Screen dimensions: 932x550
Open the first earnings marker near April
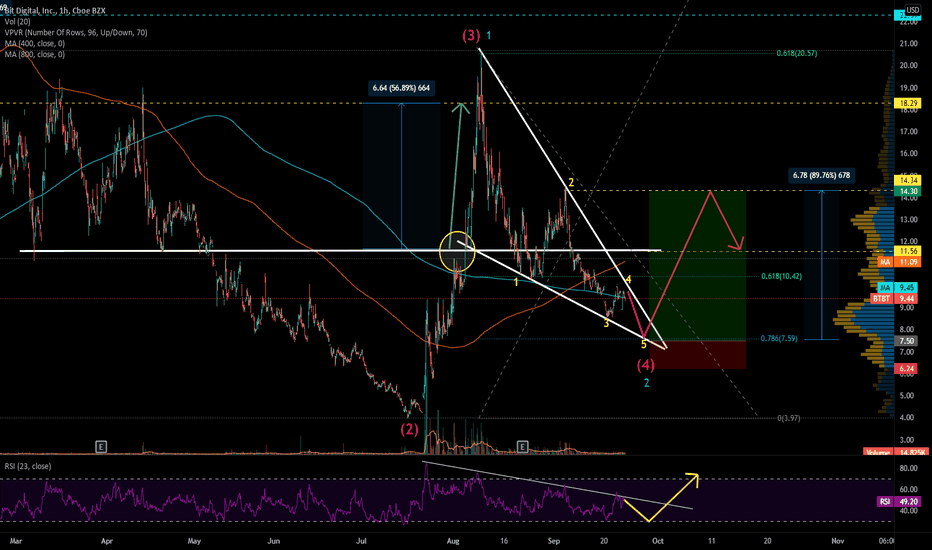pos(101,446)
